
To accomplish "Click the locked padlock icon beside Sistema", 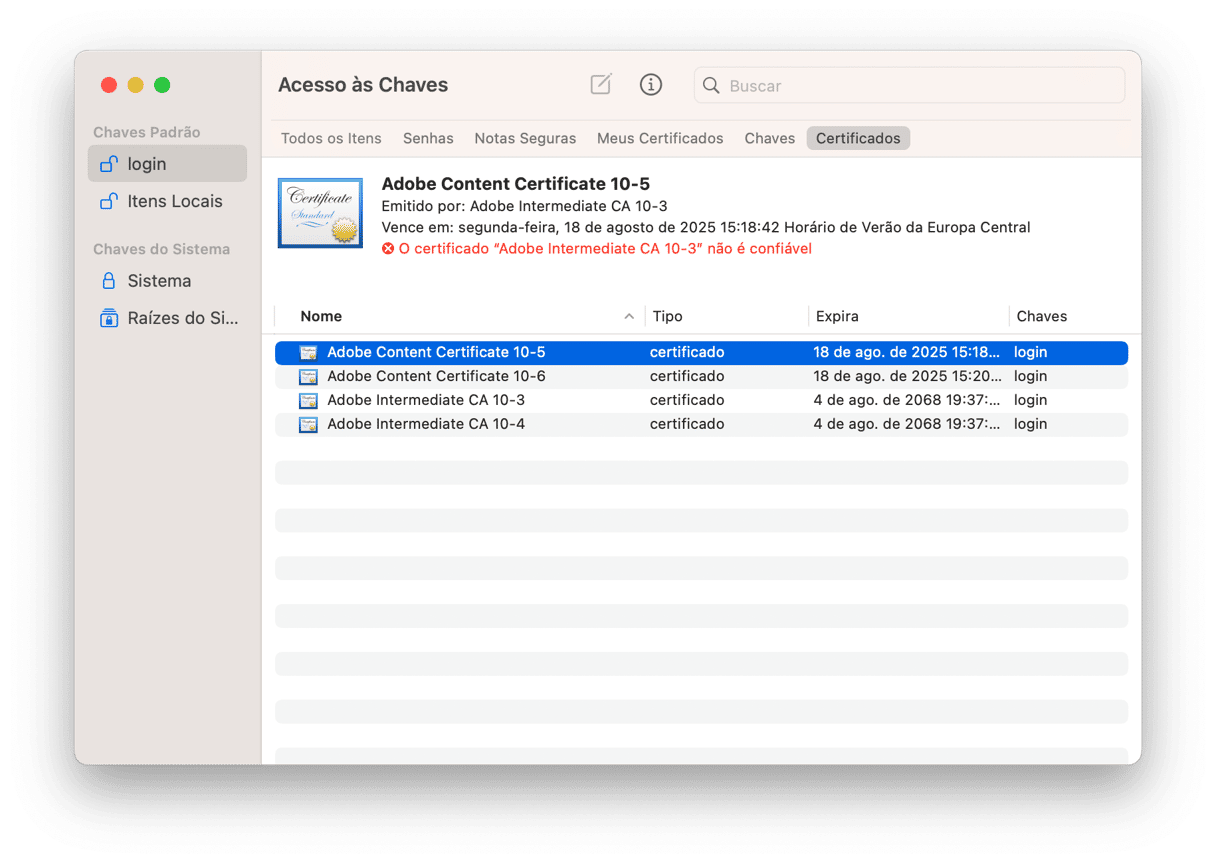I will [x=109, y=281].
